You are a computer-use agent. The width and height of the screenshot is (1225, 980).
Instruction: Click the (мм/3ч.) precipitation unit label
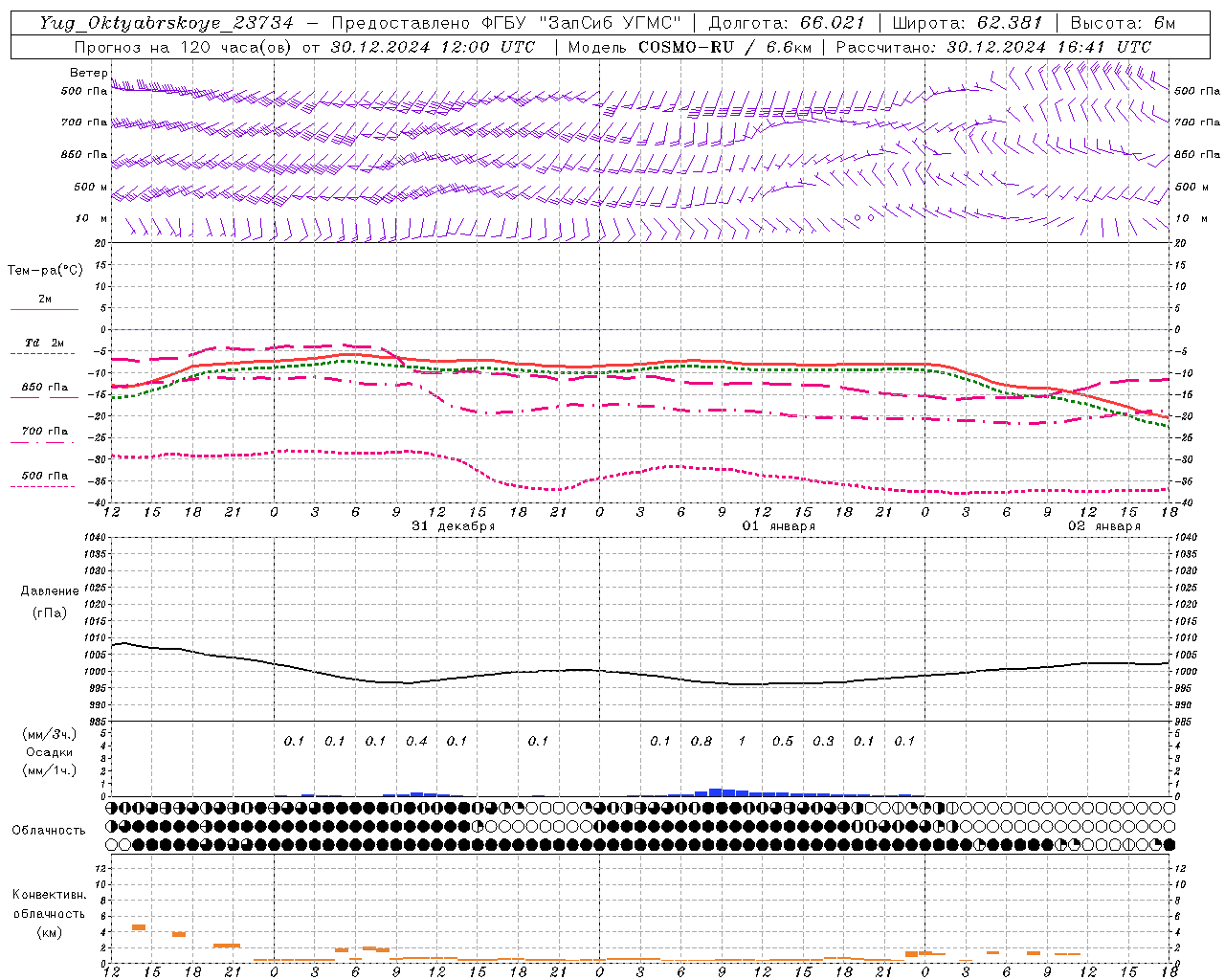49,734
